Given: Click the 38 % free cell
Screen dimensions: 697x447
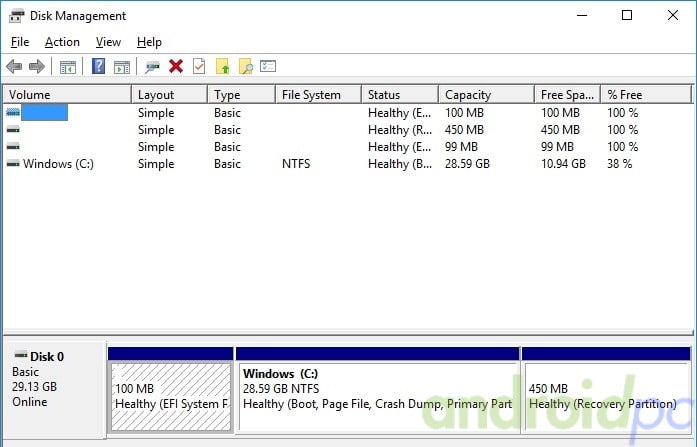Looking at the screenshot, I should pyautogui.click(x=620, y=164).
